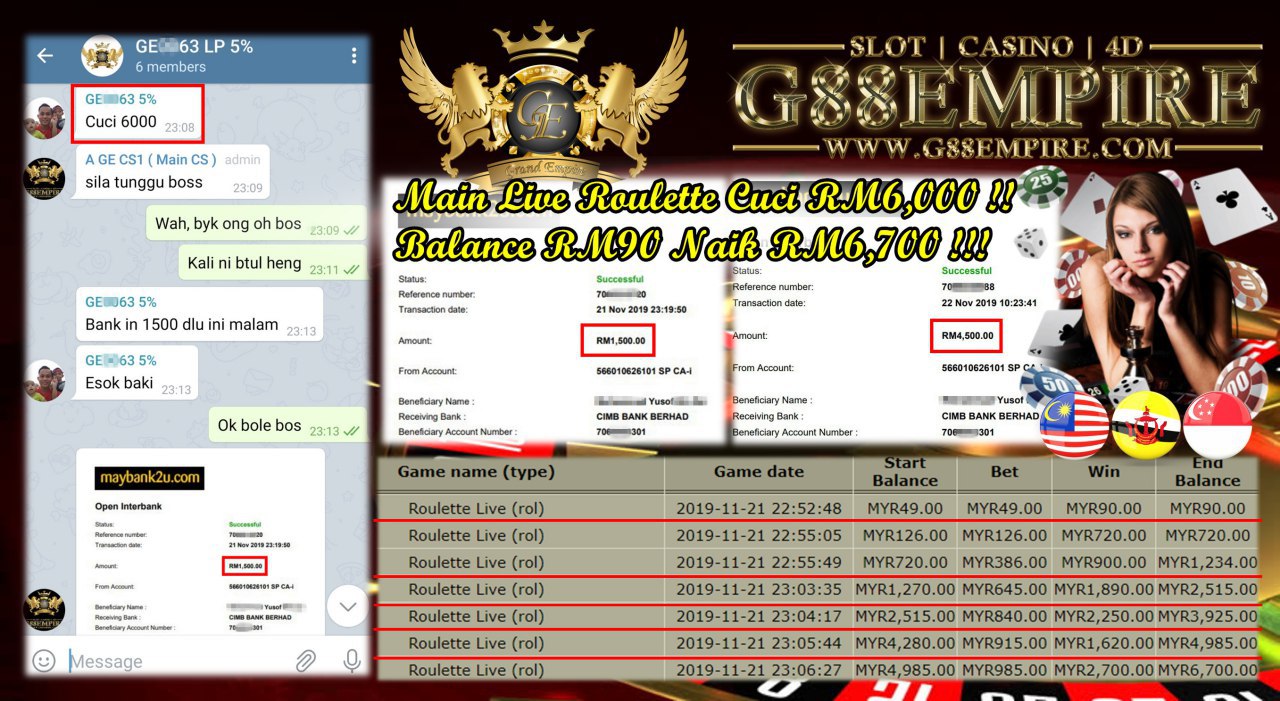The image size is (1280, 701).
Task: Select the 'Kali ni btul heng' message
Action: click(x=273, y=264)
